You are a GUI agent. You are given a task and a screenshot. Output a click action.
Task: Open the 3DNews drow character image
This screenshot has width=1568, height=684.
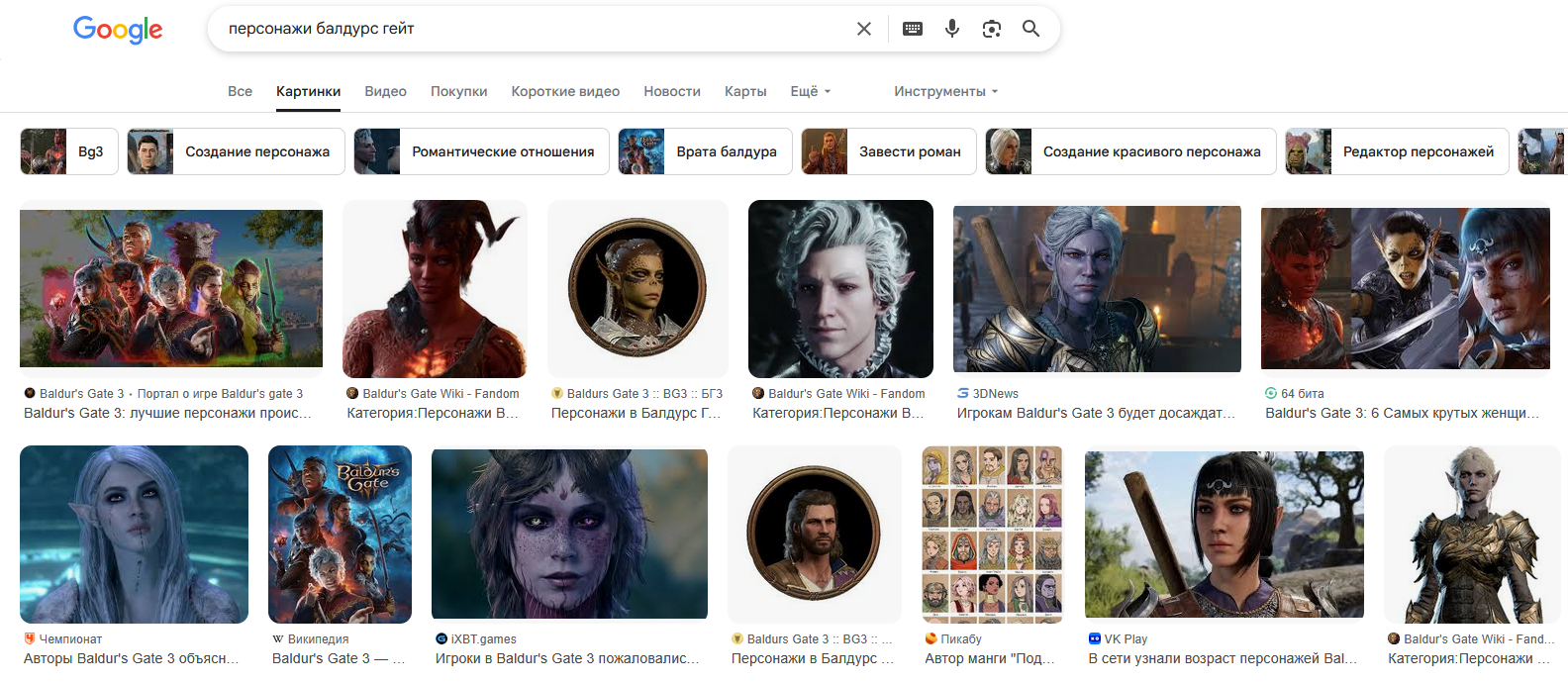coord(1097,288)
